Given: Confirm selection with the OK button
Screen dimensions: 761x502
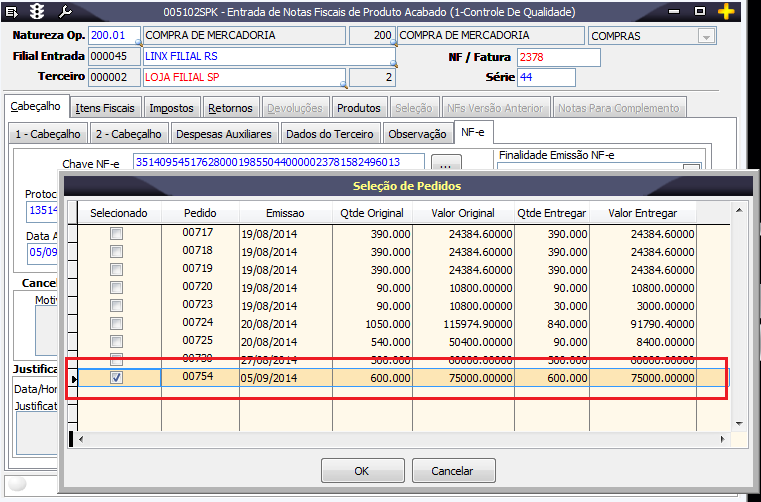Looking at the screenshot, I should 361,470.
